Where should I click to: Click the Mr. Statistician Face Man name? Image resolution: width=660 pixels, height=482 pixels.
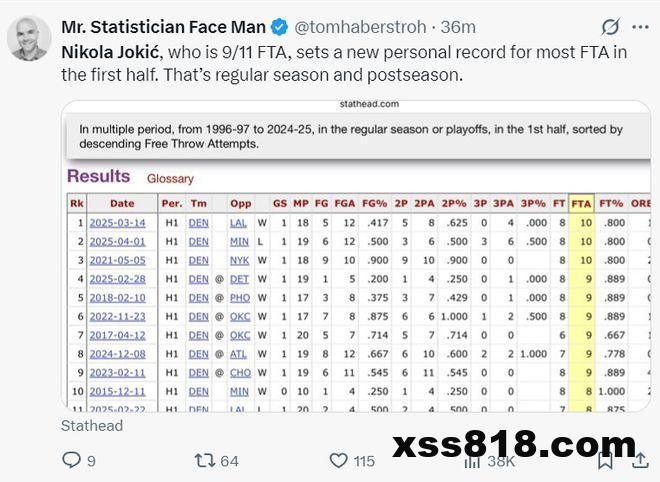164,27
